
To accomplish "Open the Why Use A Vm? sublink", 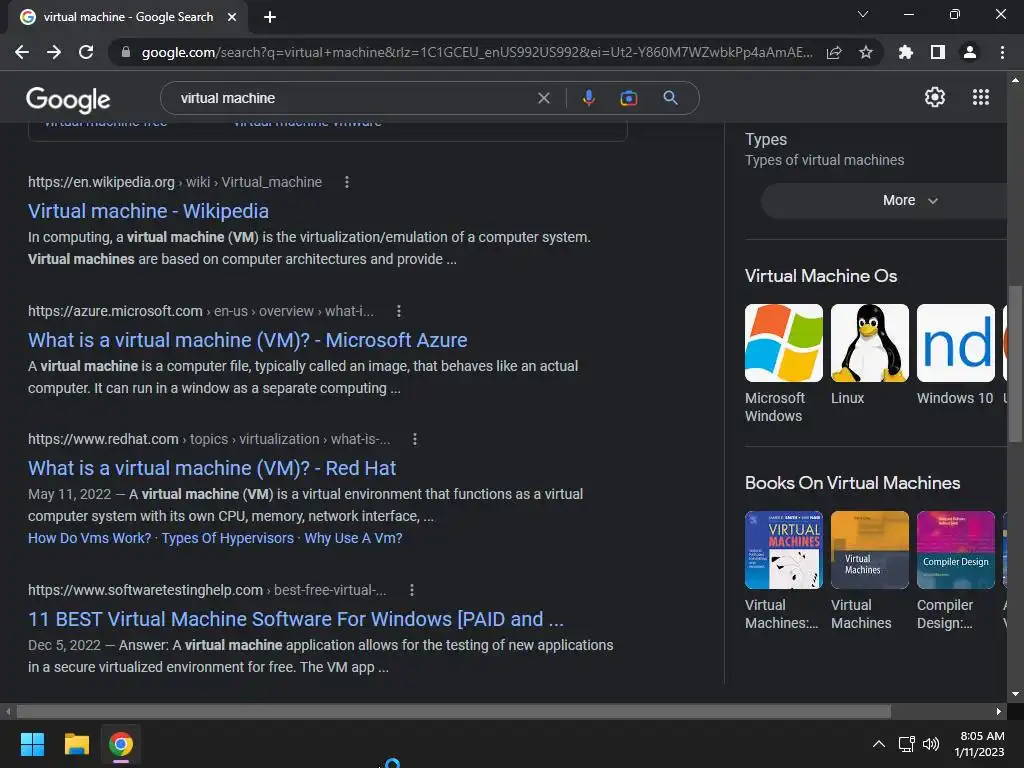I will (353, 538).
